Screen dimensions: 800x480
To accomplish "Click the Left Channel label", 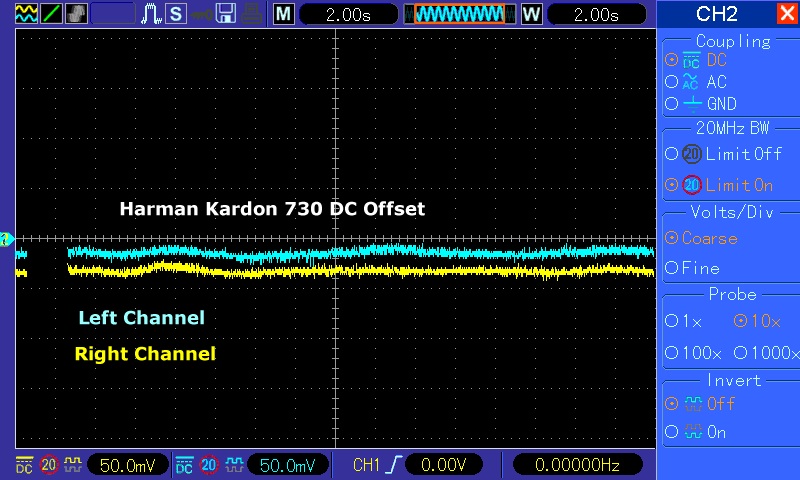I will coord(141,318).
